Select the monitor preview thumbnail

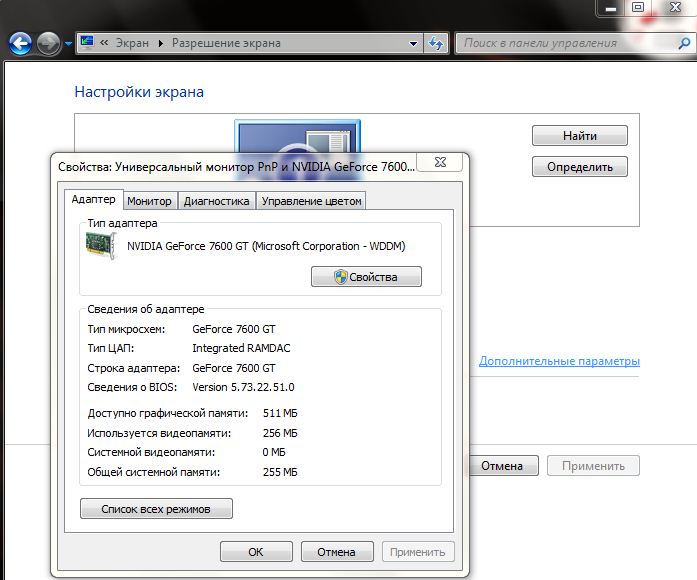(x=297, y=136)
